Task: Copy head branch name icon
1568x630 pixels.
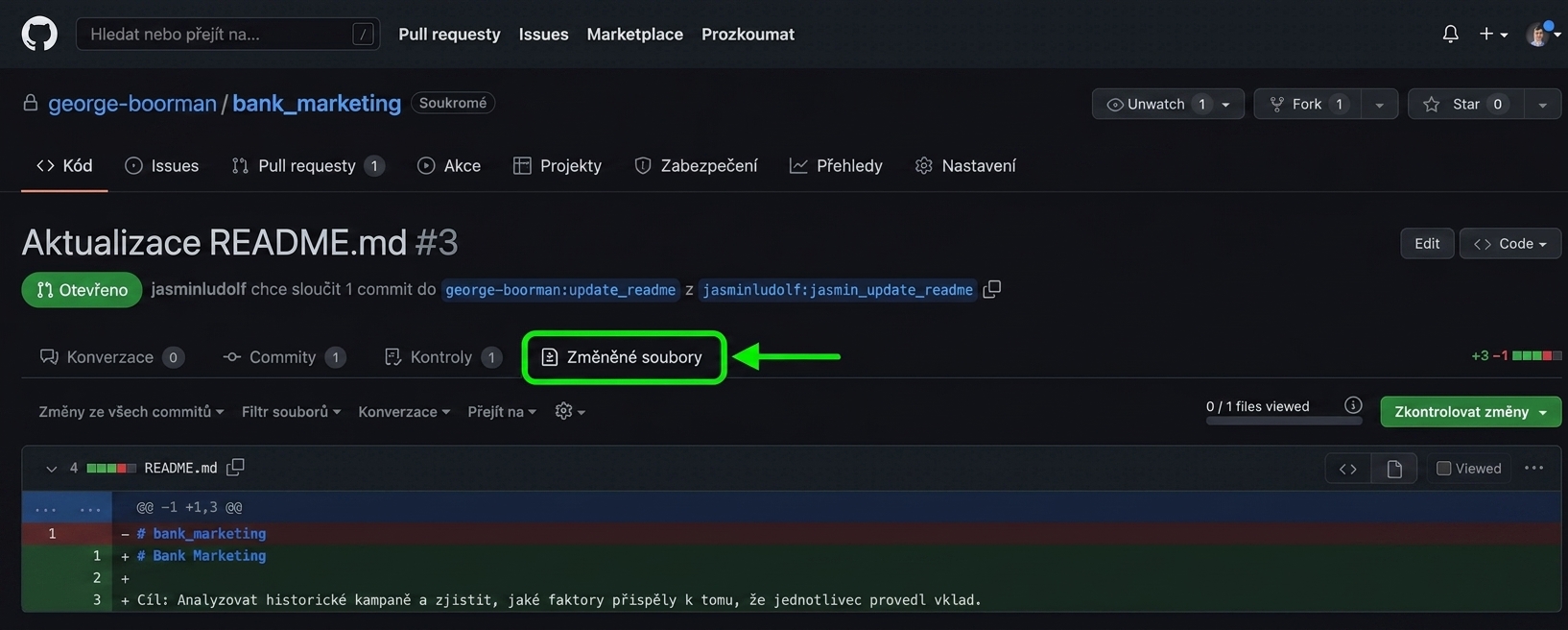Action: point(992,289)
